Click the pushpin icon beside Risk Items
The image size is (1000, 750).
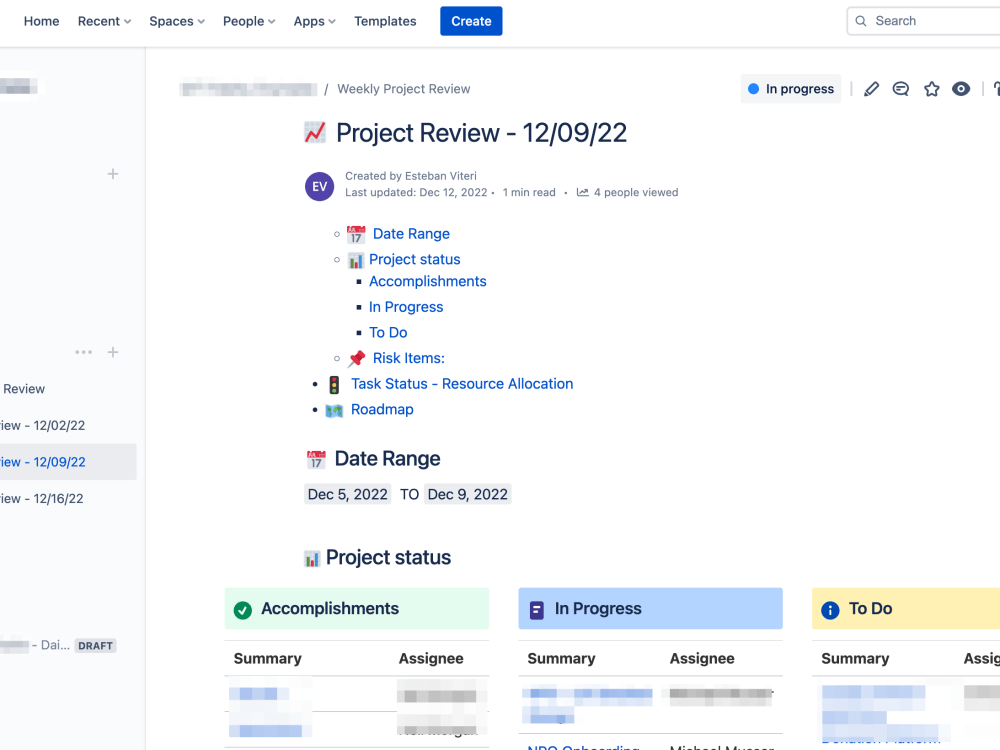click(x=357, y=358)
